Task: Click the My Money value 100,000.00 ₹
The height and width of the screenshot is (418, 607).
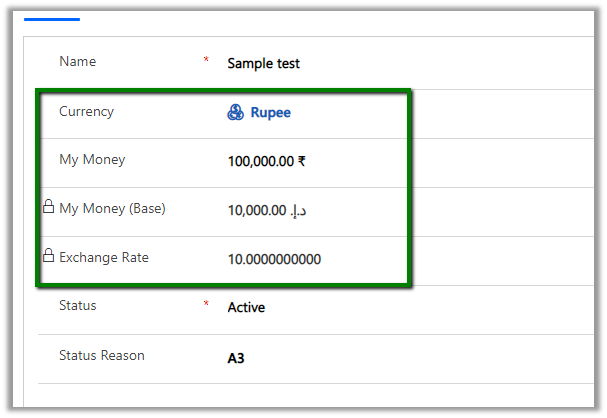Action: [267, 161]
